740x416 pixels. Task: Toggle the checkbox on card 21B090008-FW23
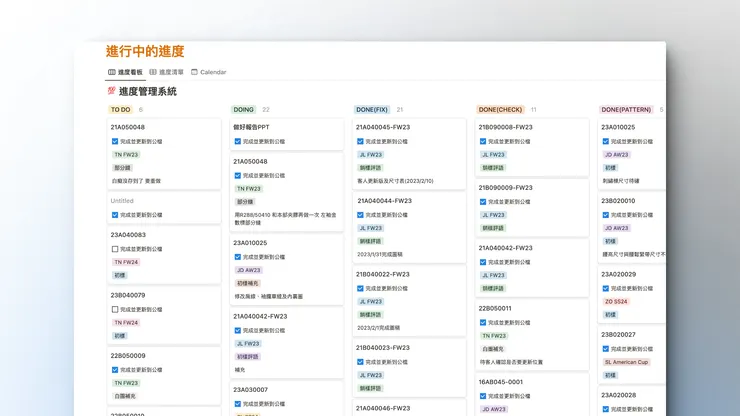[483, 141]
